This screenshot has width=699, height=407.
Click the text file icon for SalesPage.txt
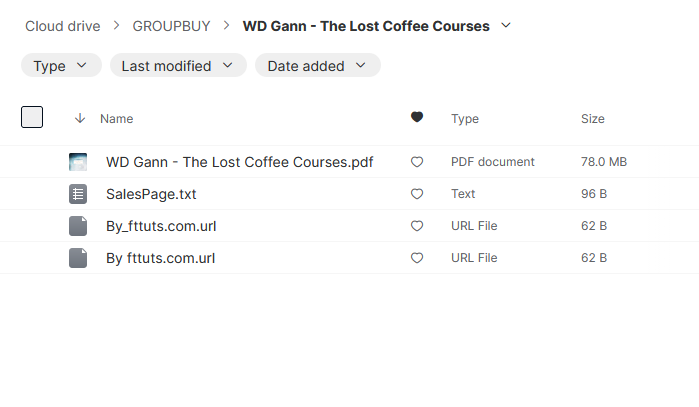(78, 194)
